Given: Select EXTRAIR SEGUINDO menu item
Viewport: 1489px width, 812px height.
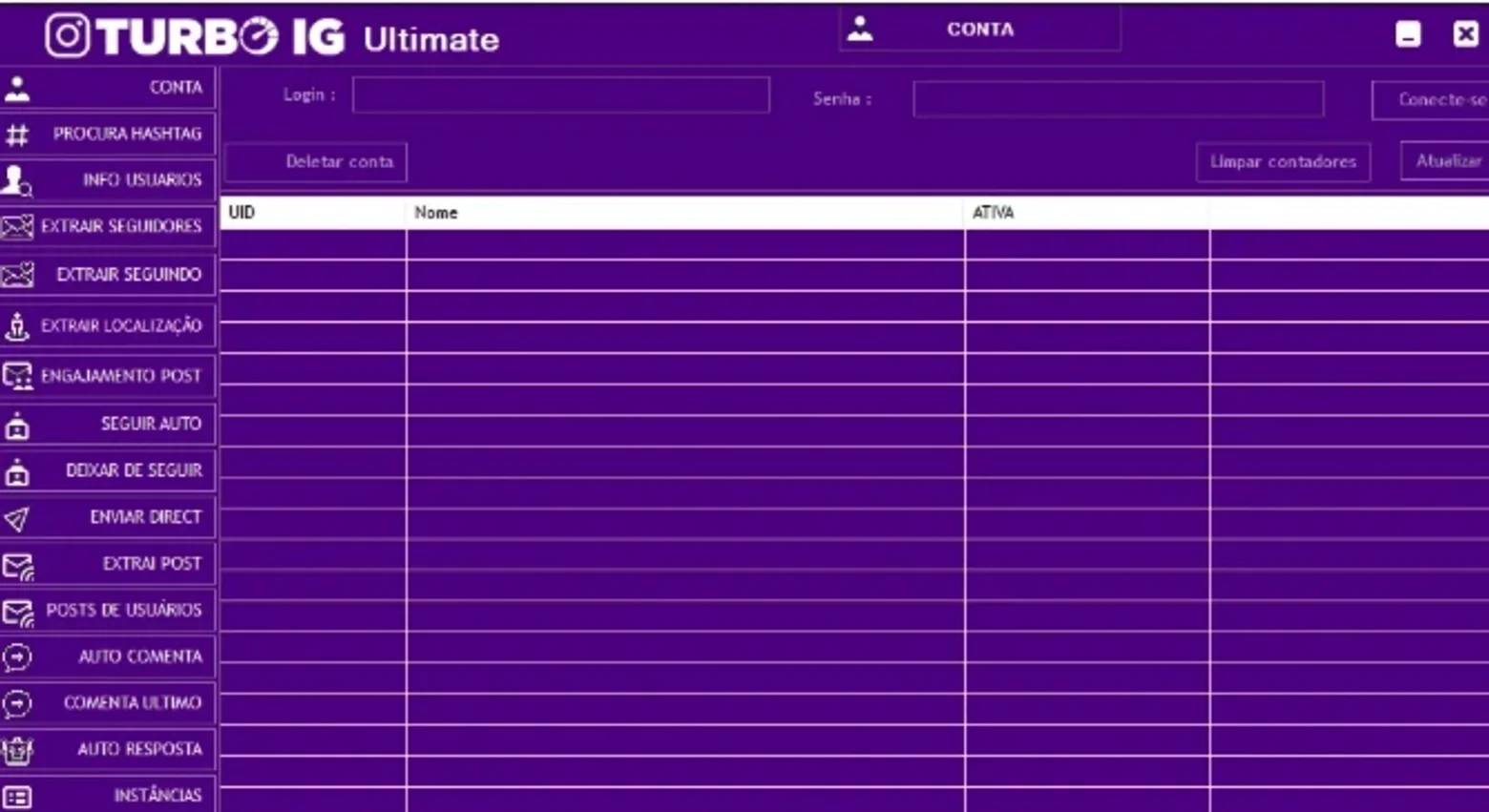Looking at the screenshot, I should pyautogui.click(x=108, y=275).
